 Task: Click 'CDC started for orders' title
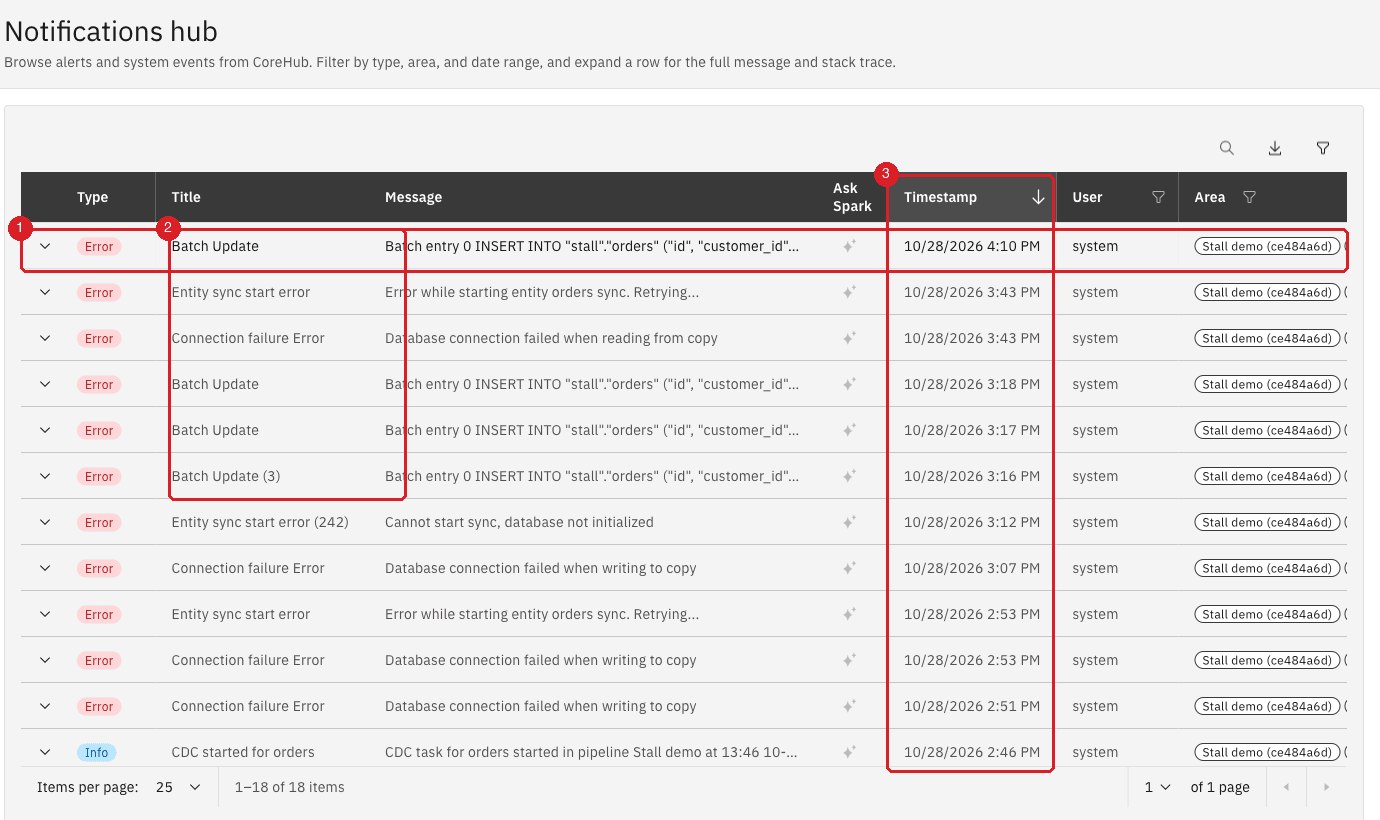243,752
